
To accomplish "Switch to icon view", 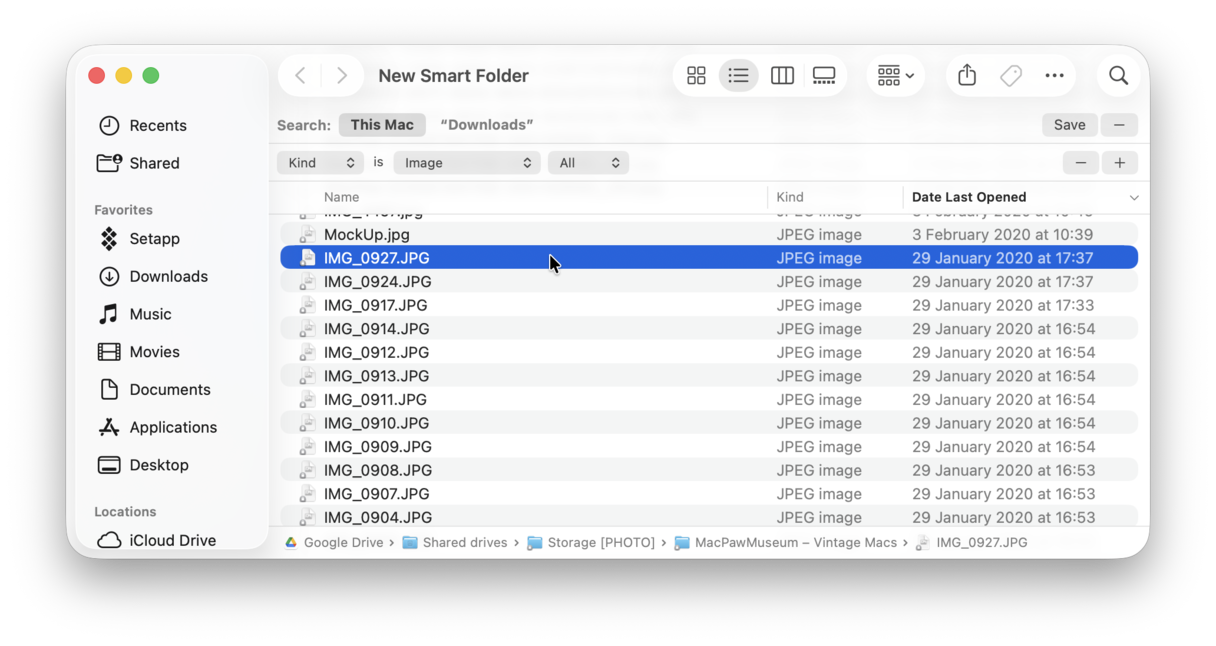I will point(696,75).
